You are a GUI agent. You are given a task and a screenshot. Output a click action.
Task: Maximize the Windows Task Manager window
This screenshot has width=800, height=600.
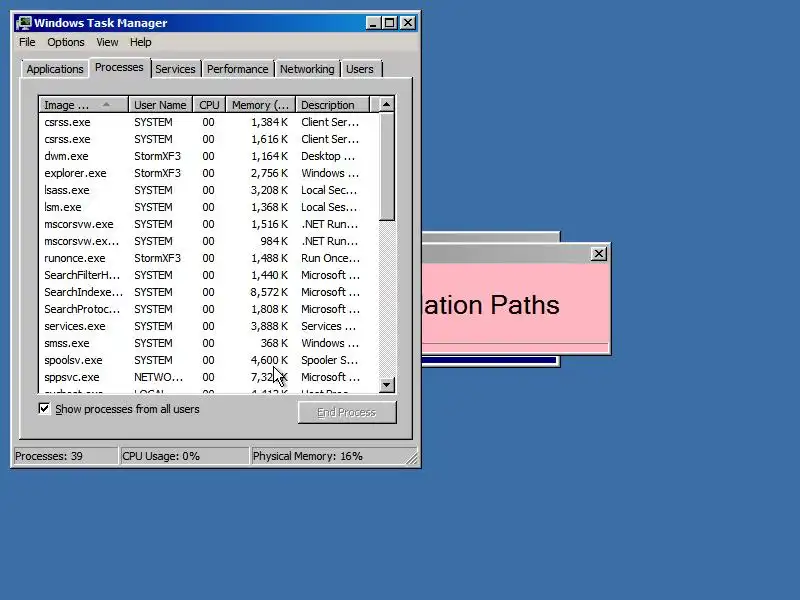click(390, 23)
